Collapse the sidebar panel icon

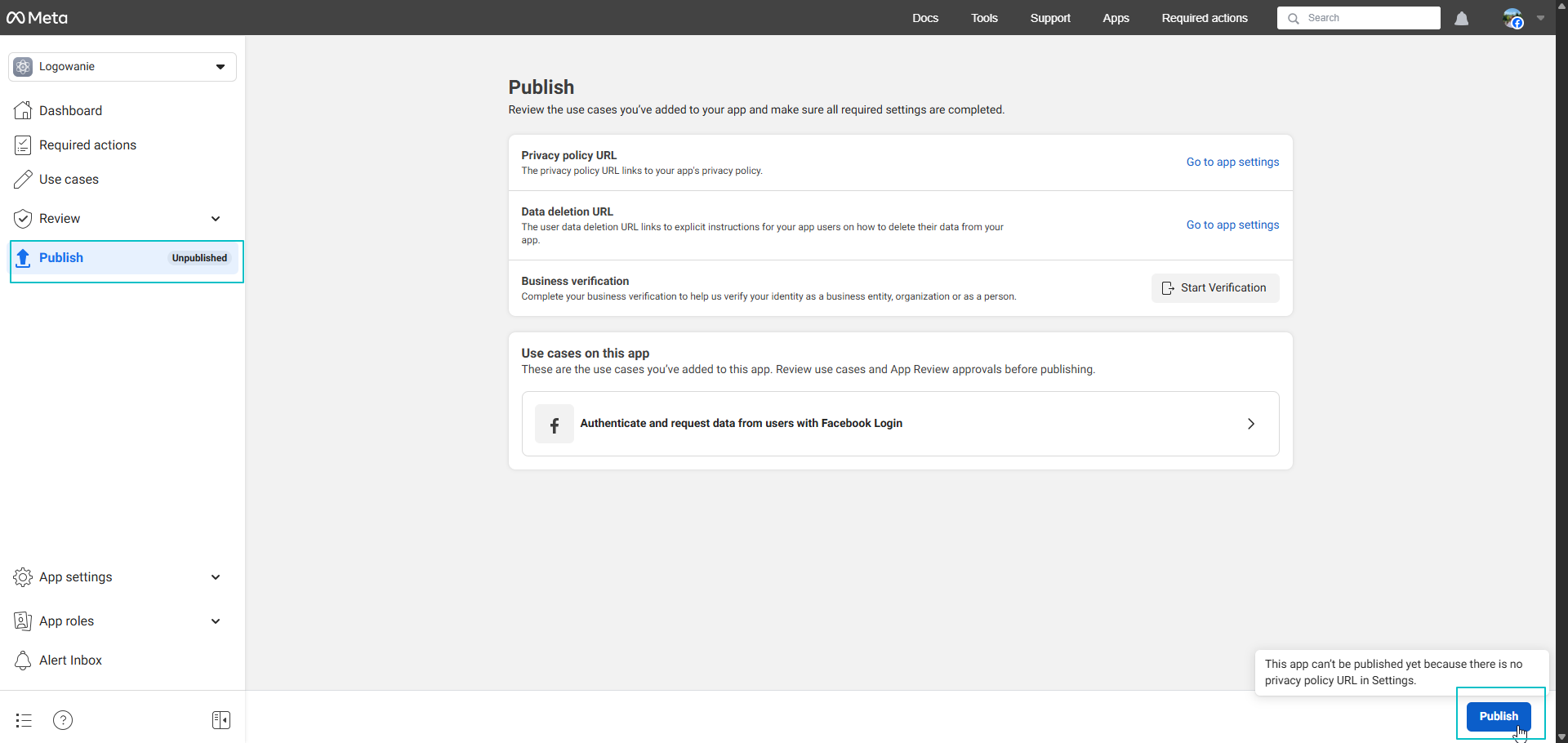click(x=220, y=720)
